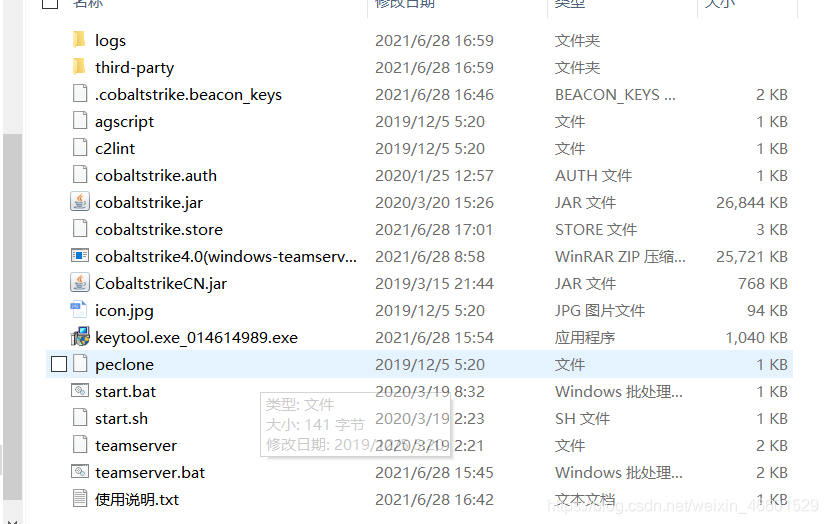Image resolution: width=828 pixels, height=524 pixels.
Task: Click the JPG 图片文件 type cell
Action: pyautogui.click(x=600, y=311)
